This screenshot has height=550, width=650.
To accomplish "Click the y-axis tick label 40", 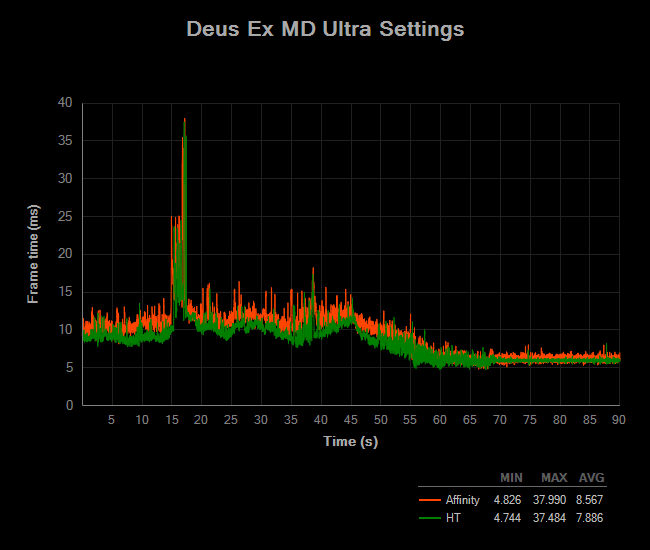I will coord(65,103).
